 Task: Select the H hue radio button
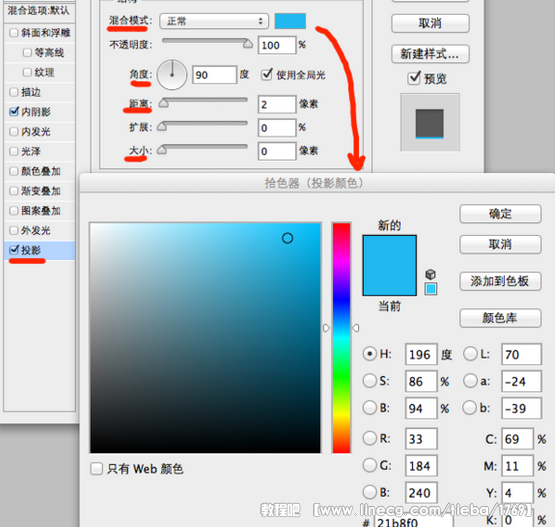[x=370, y=354]
